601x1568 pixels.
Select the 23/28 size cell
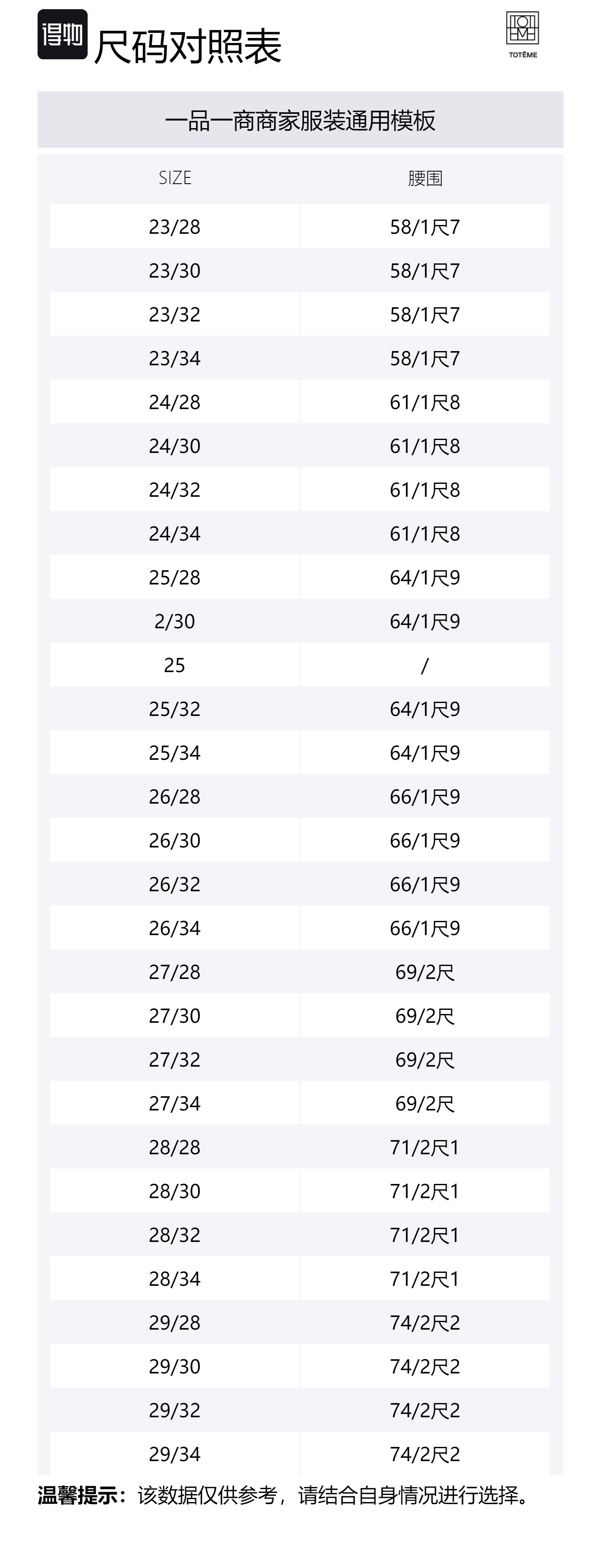(174, 227)
